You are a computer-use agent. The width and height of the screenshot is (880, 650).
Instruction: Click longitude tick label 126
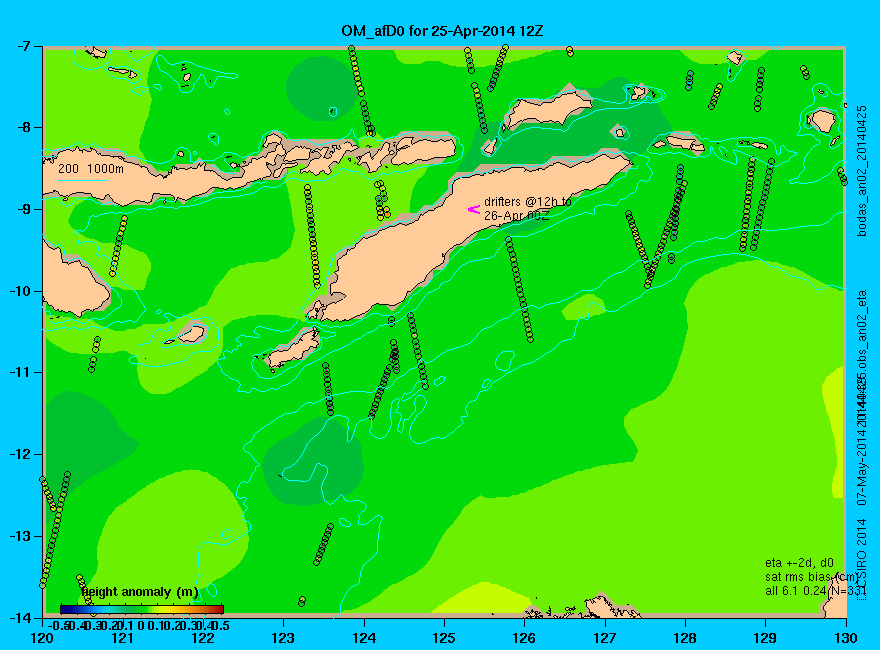(x=525, y=638)
